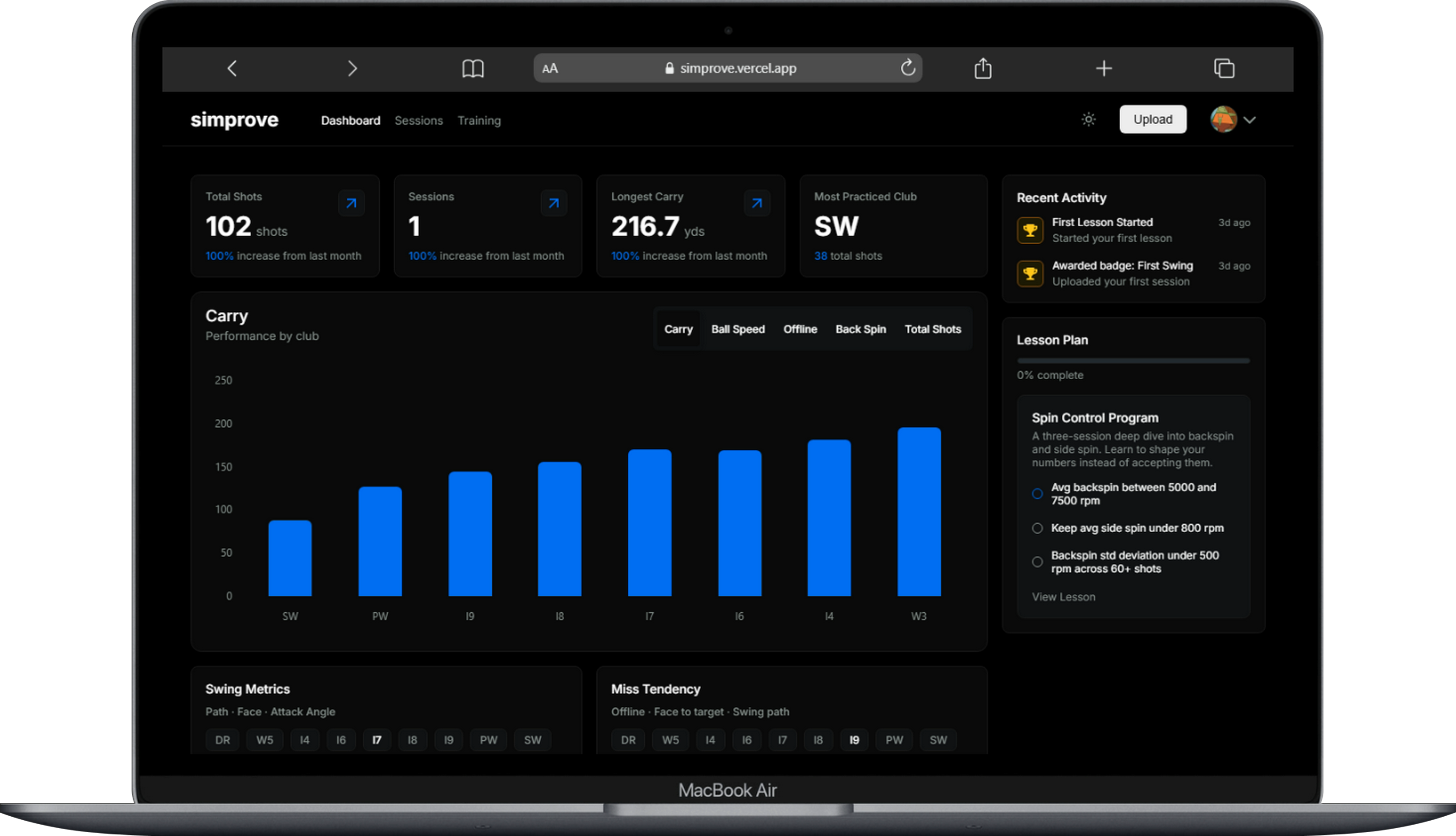Open Total Shots arrow icon

(x=351, y=203)
